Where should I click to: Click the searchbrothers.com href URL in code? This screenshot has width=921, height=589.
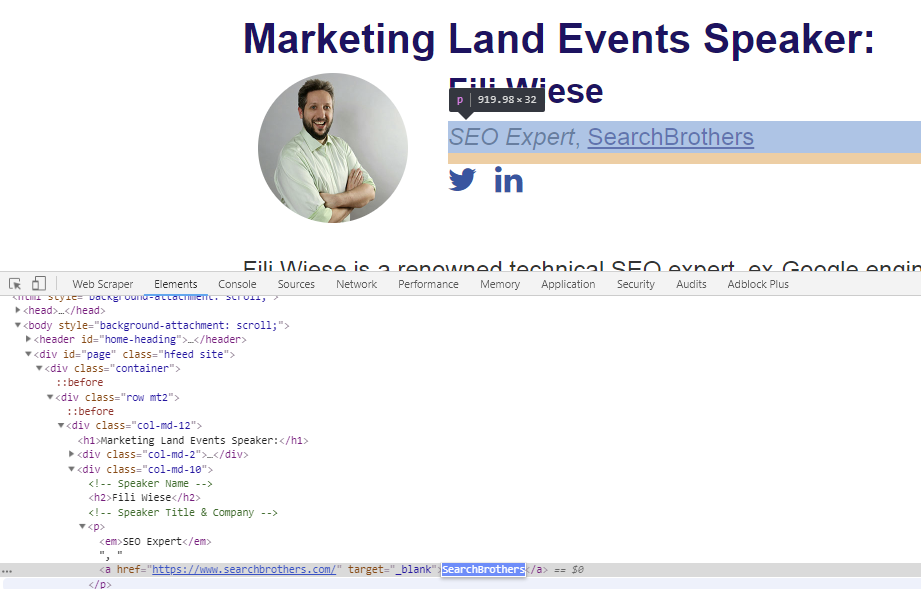coord(243,570)
